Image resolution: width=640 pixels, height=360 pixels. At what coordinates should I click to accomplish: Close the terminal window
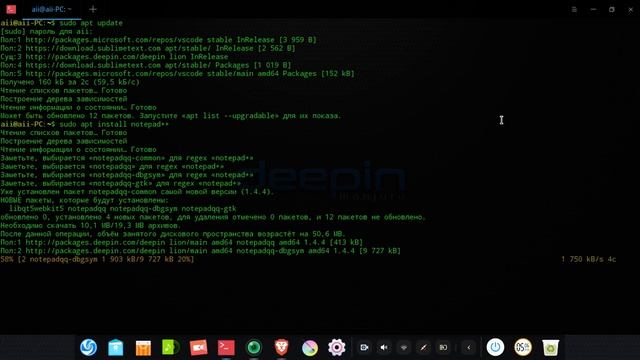tap(630, 9)
